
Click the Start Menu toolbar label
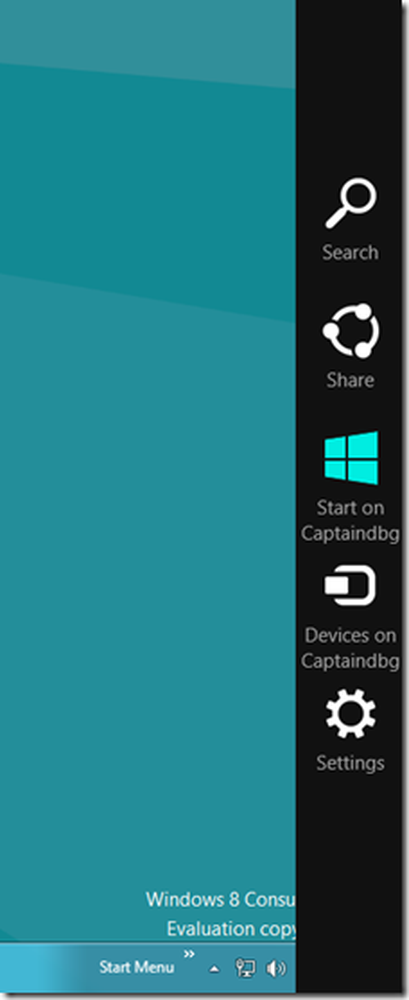point(137,967)
